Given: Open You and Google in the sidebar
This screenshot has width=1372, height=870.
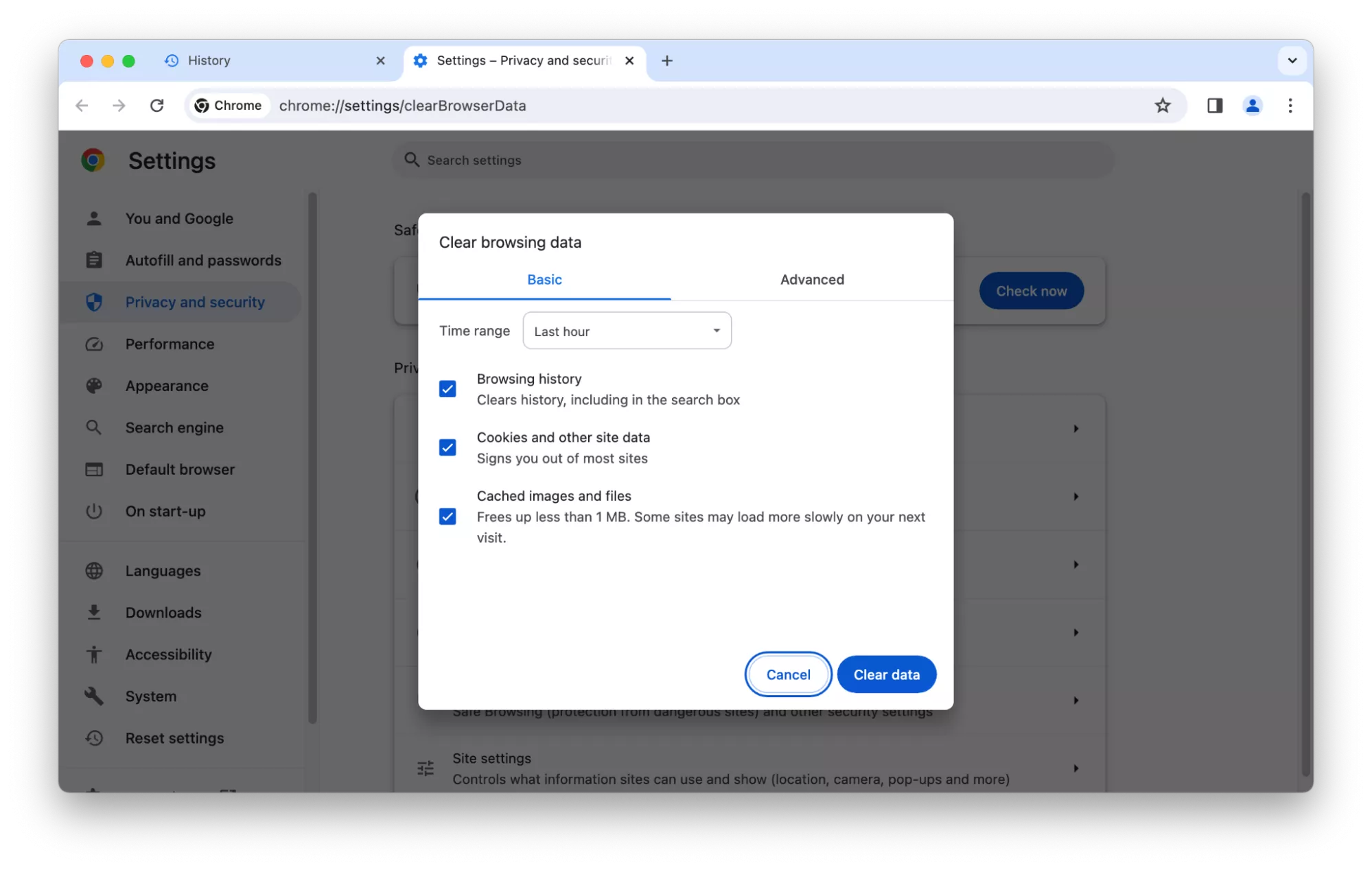Looking at the screenshot, I should tap(181, 218).
